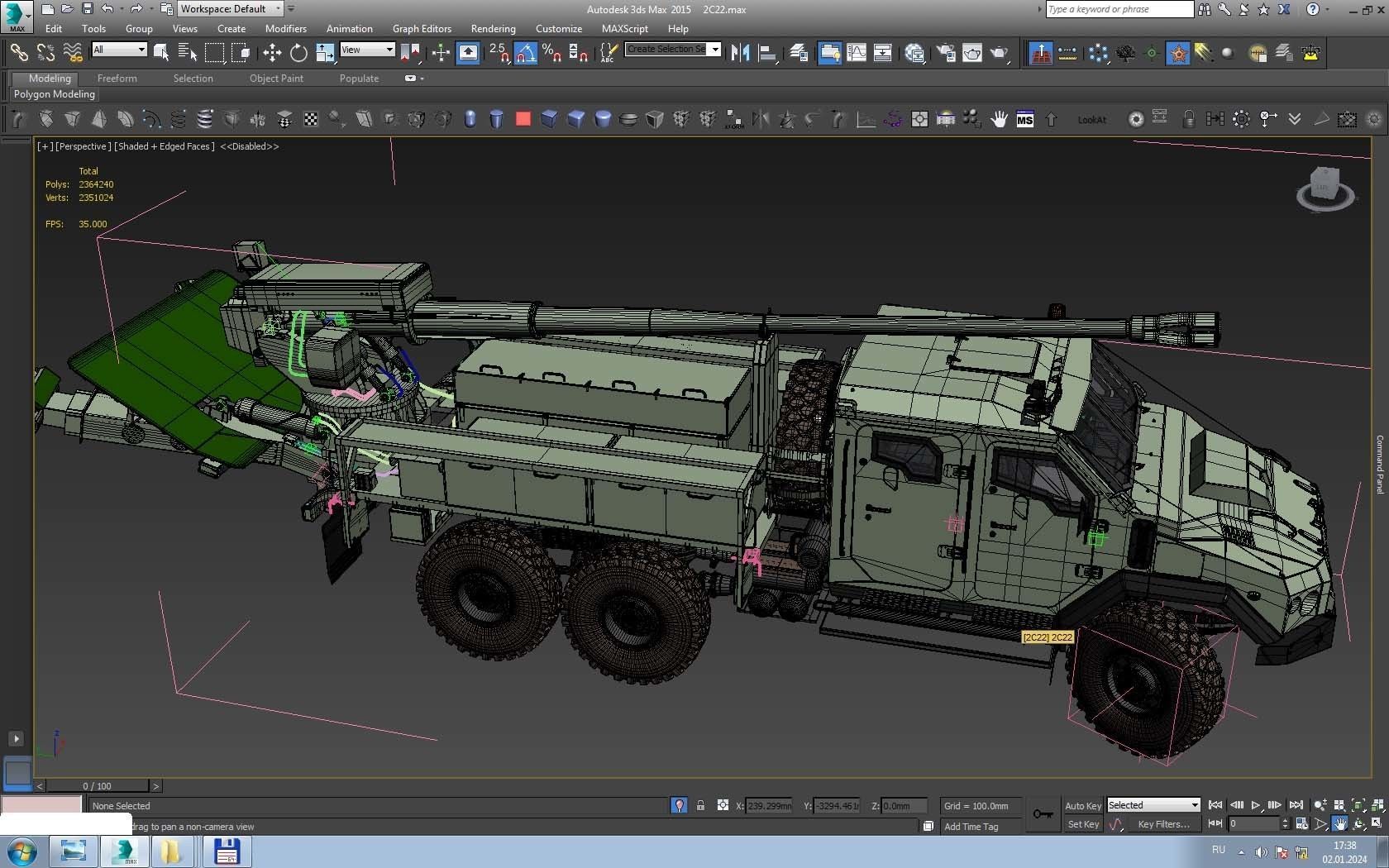The width and height of the screenshot is (1389, 868).
Task: Open the 'Selected' key filter dropdown
Action: (x=1153, y=805)
